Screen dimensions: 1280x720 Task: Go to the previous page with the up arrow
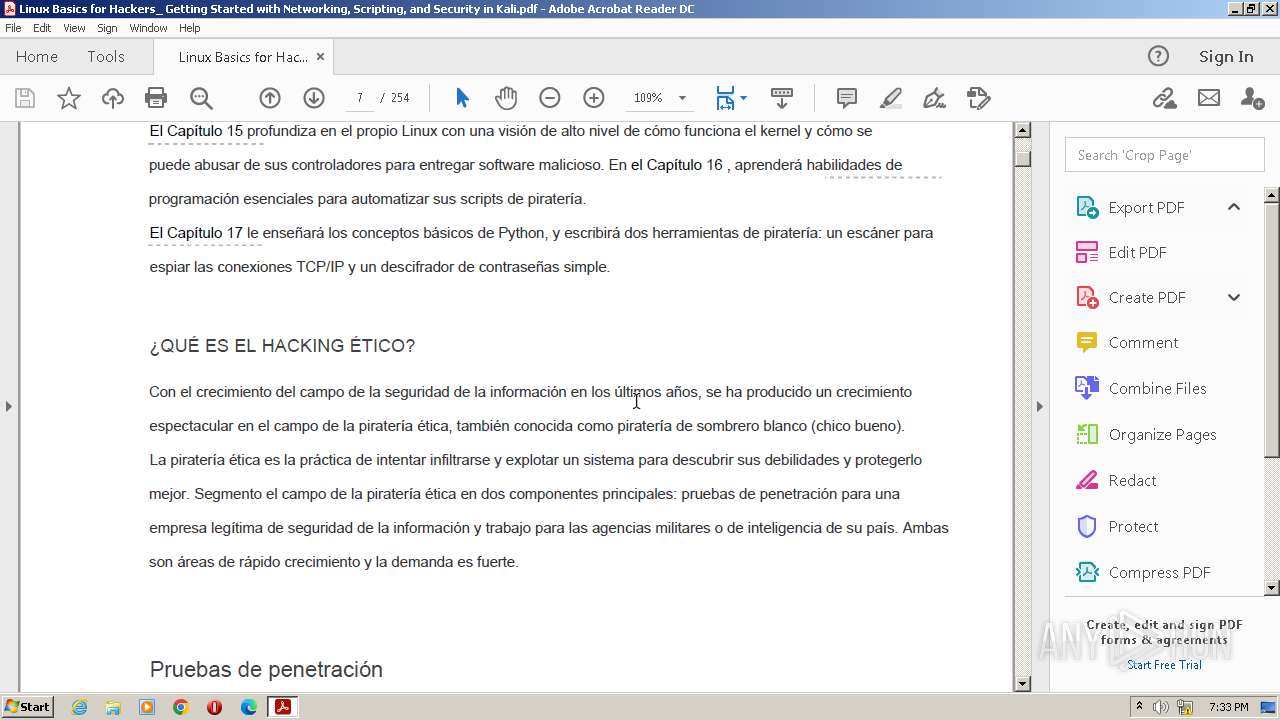pyautogui.click(x=270, y=98)
